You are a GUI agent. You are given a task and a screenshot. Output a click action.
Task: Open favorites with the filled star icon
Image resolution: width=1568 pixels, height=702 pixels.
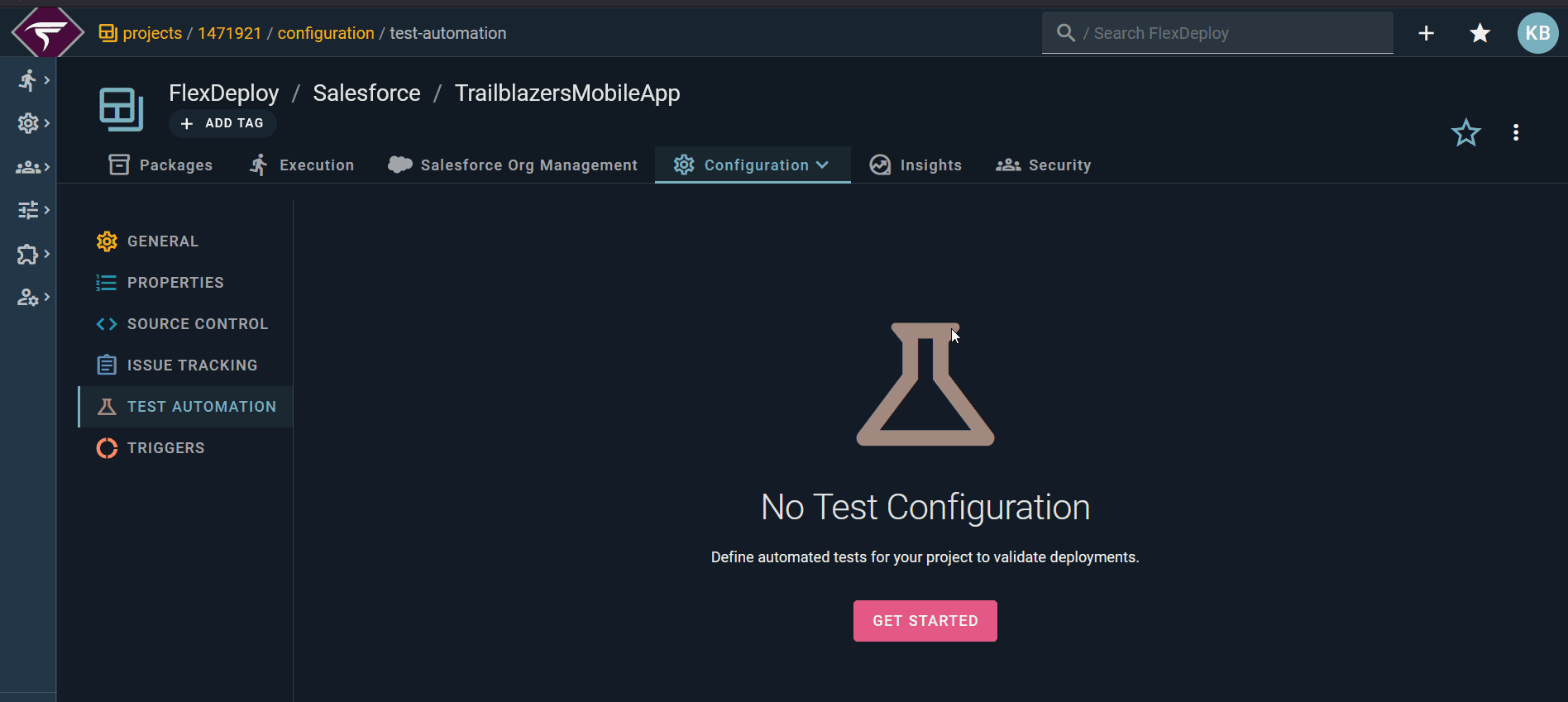click(x=1480, y=33)
